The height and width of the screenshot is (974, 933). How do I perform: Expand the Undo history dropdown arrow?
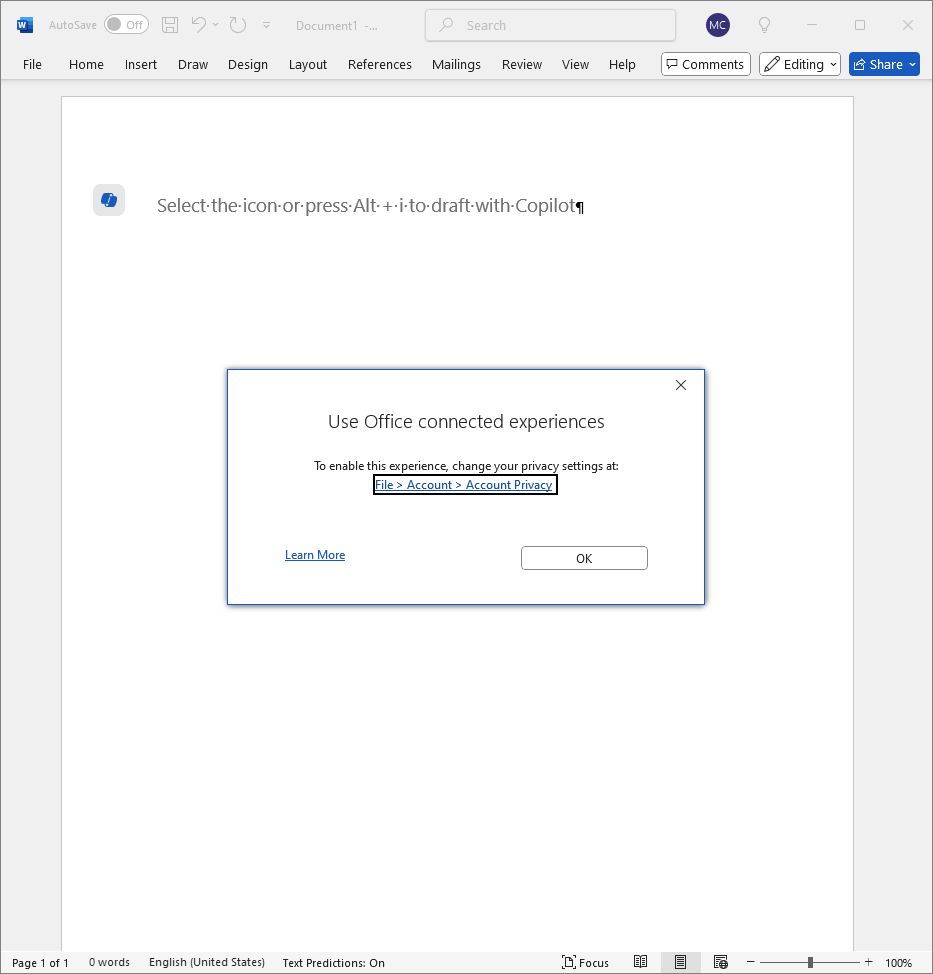point(216,25)
